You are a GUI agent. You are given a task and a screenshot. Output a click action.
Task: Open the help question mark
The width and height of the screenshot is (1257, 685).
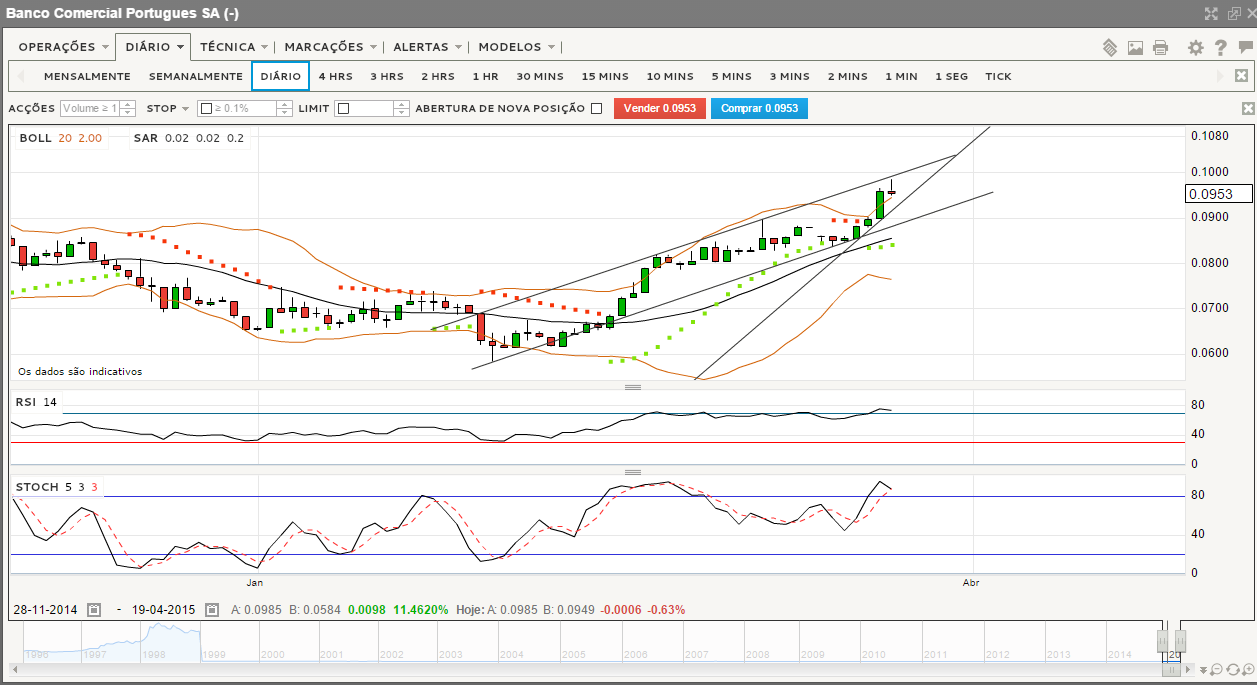(1220, 47)
